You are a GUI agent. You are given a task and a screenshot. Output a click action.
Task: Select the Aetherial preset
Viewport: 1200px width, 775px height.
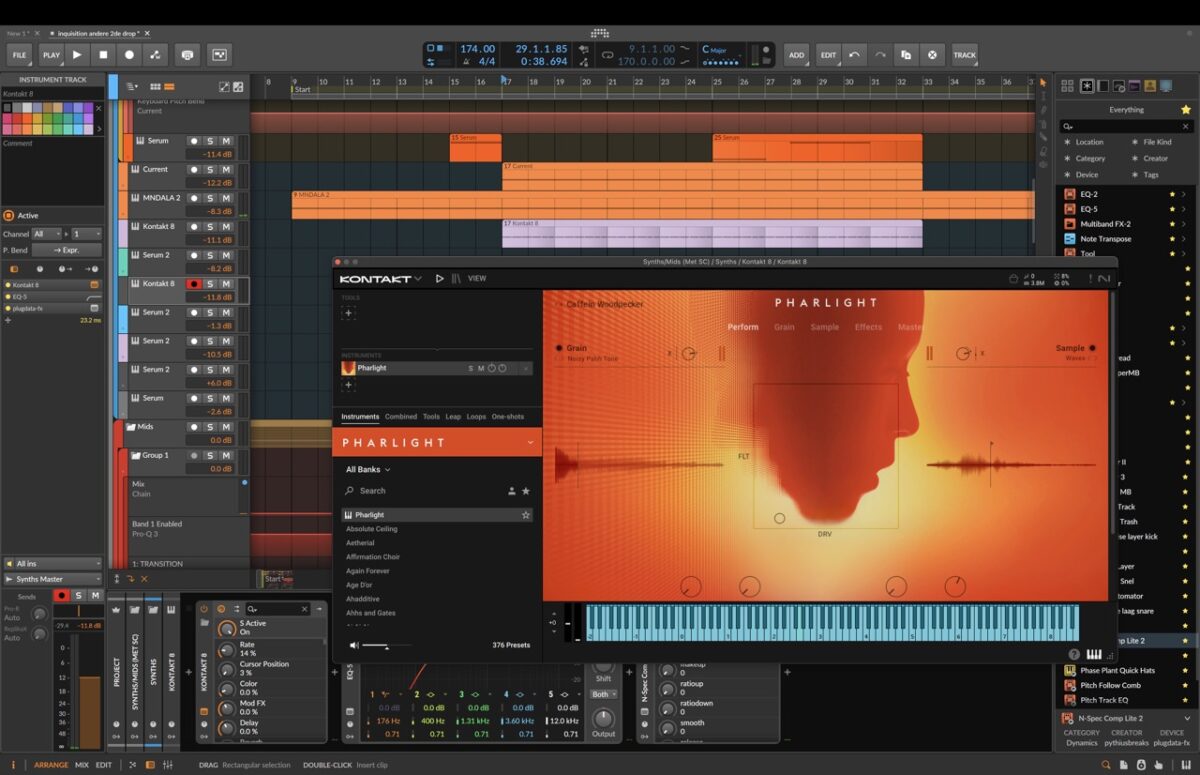(x=360, y=543)
